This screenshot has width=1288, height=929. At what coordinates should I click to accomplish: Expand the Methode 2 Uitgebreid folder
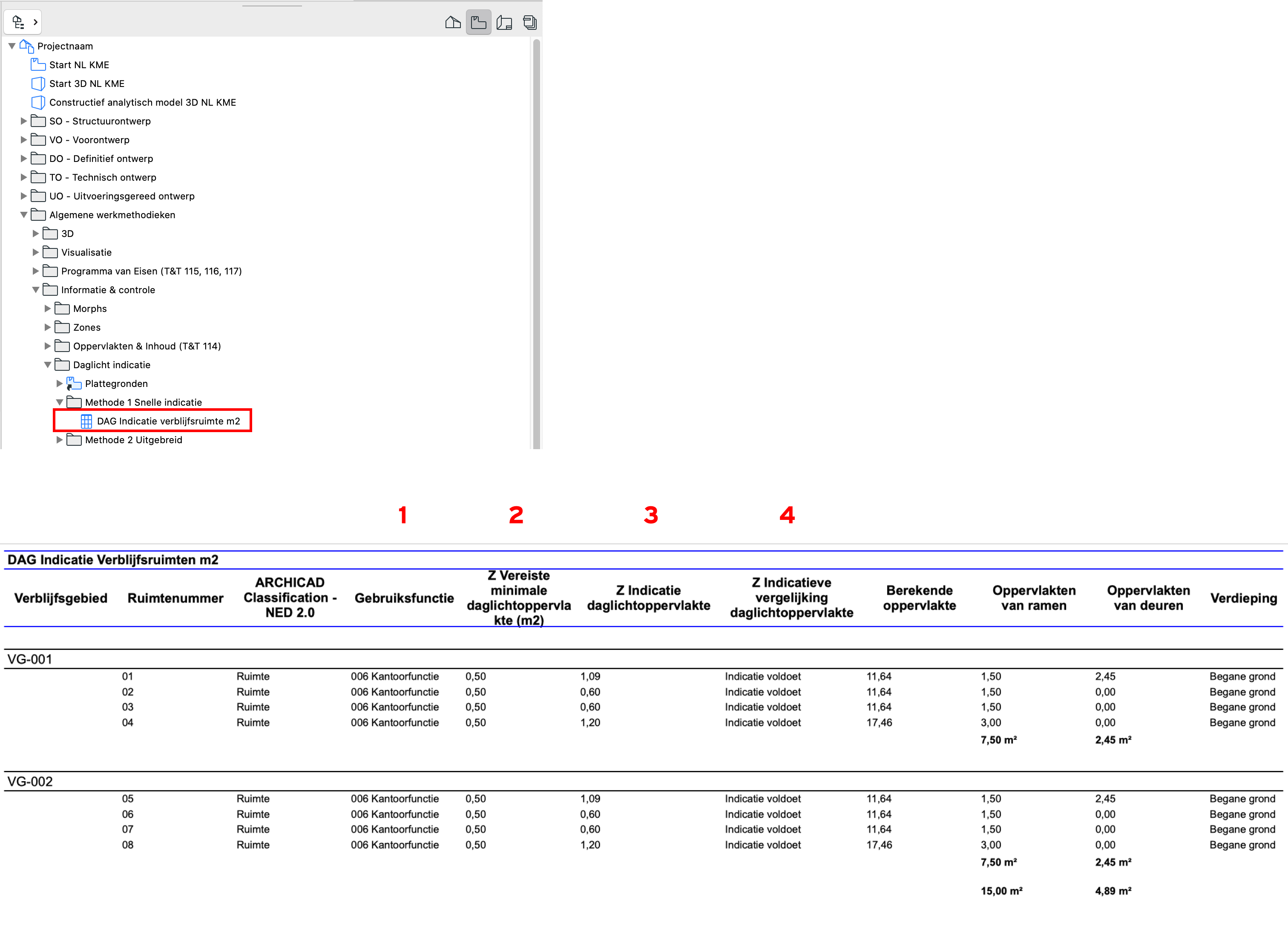tap(59, 440)
